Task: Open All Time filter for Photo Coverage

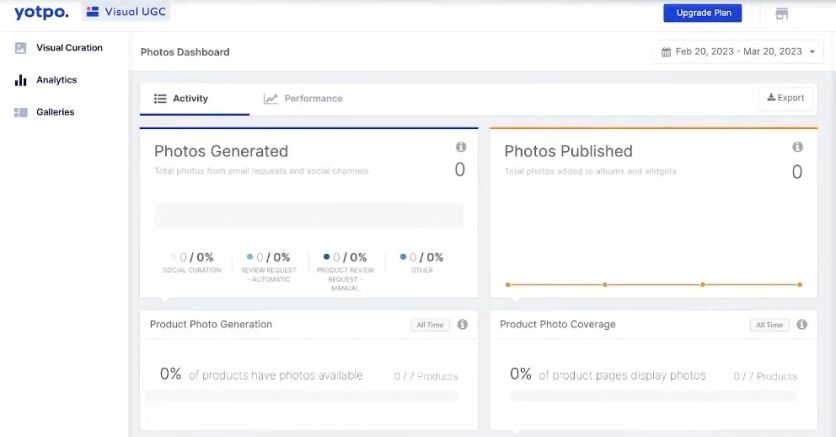Action: 770,325
